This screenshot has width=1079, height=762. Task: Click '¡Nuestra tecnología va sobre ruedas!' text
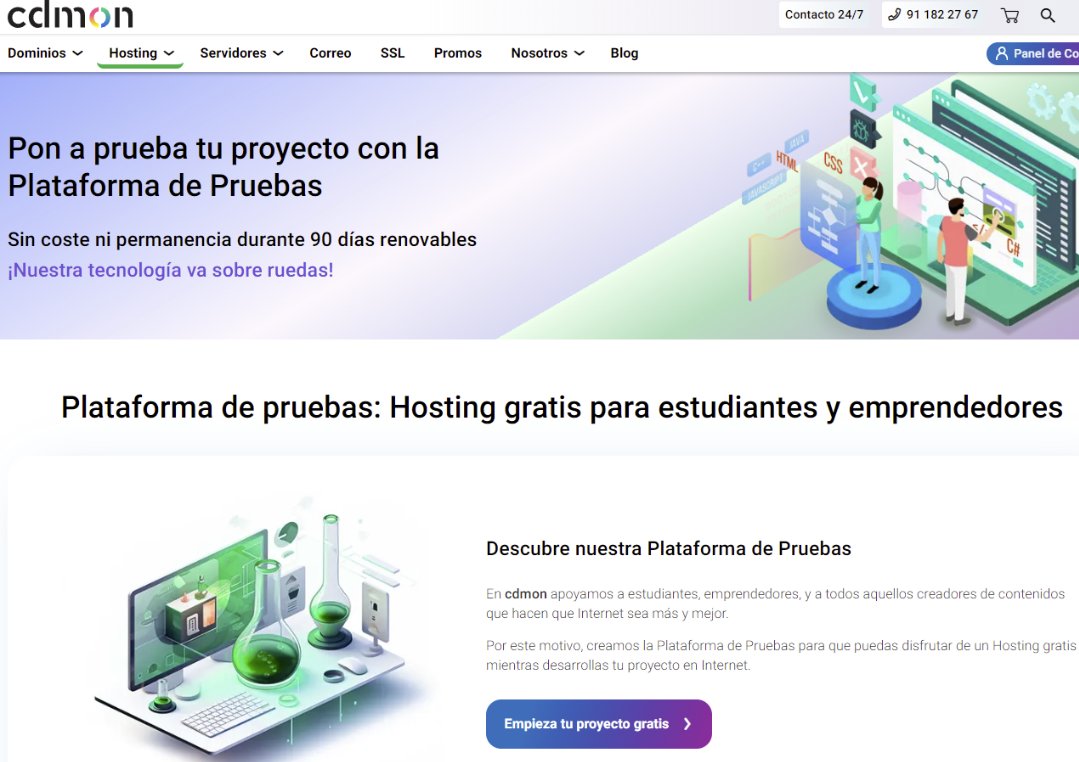(171, 270)
